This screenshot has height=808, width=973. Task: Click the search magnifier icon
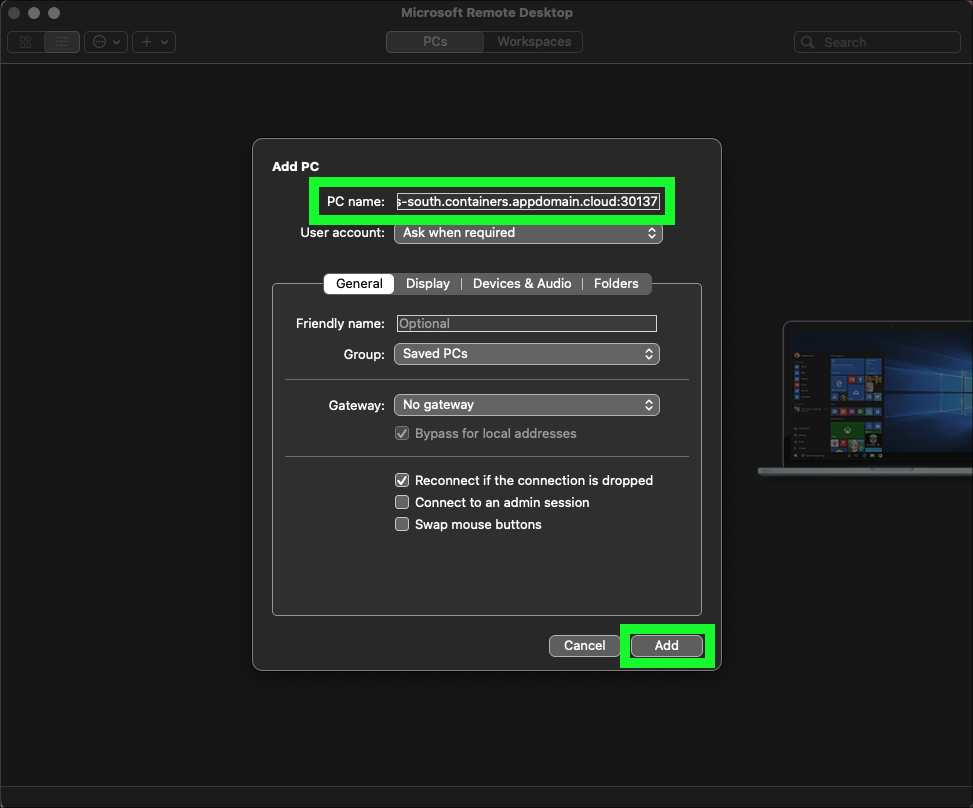click(809, 43)
